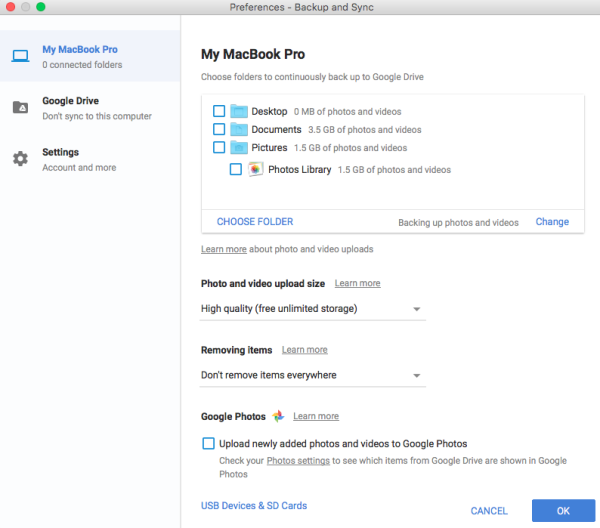Click the Pictures folder icon
Viewport: 600px width, 528px height.
coord(239,147)
